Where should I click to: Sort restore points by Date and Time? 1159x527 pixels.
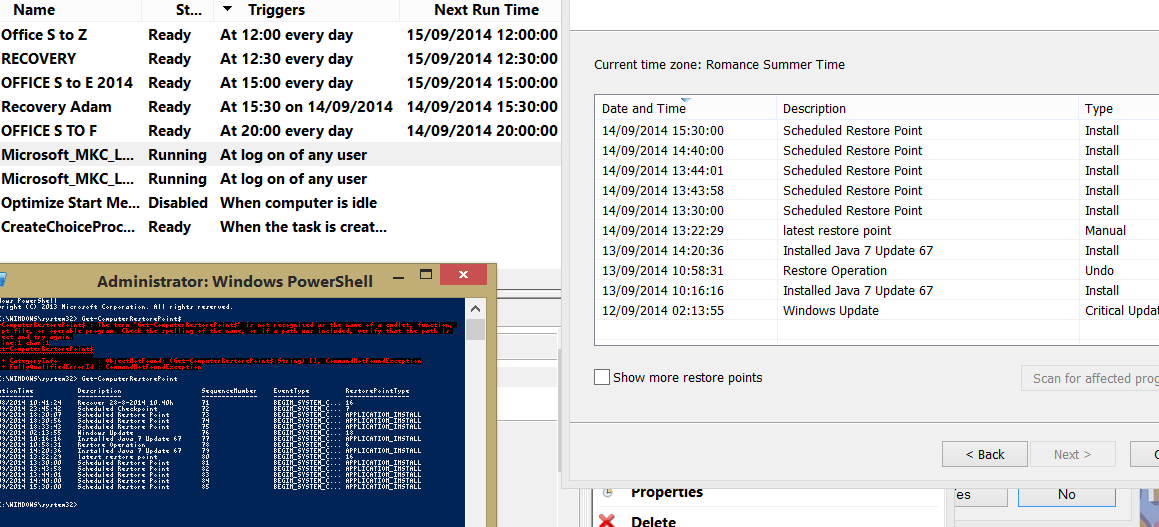pyautogui.click(x=643, y=108)
